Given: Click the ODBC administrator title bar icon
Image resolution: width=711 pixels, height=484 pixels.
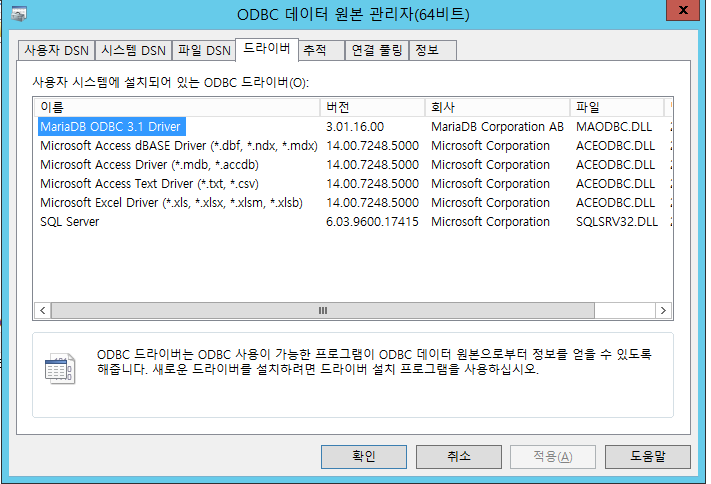Looking at the screenshot, I should coord(19,14).
